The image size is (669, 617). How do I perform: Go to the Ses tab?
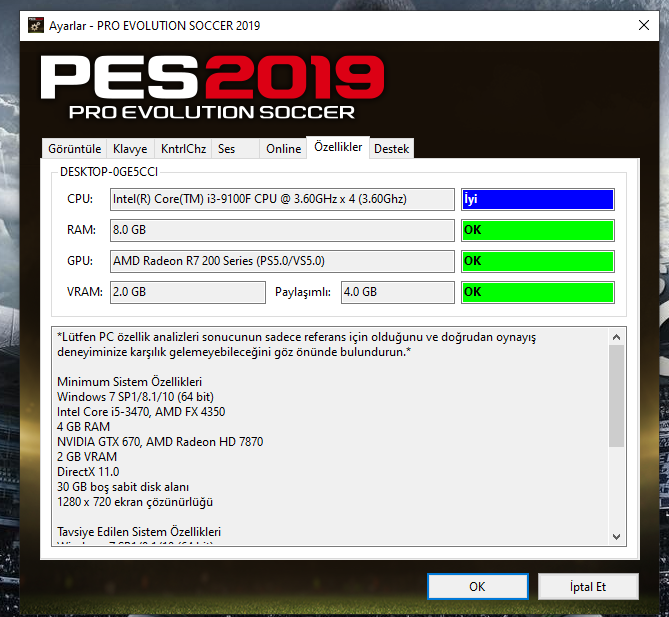235,148
